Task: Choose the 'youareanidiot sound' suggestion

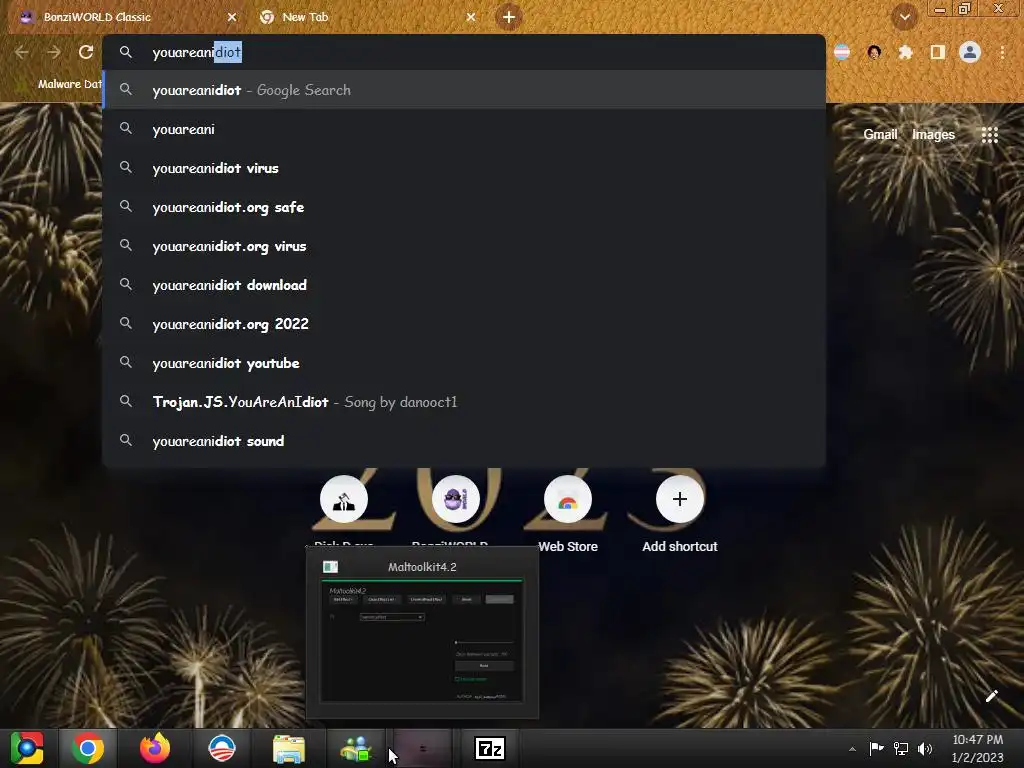Action: coord(464,441)
